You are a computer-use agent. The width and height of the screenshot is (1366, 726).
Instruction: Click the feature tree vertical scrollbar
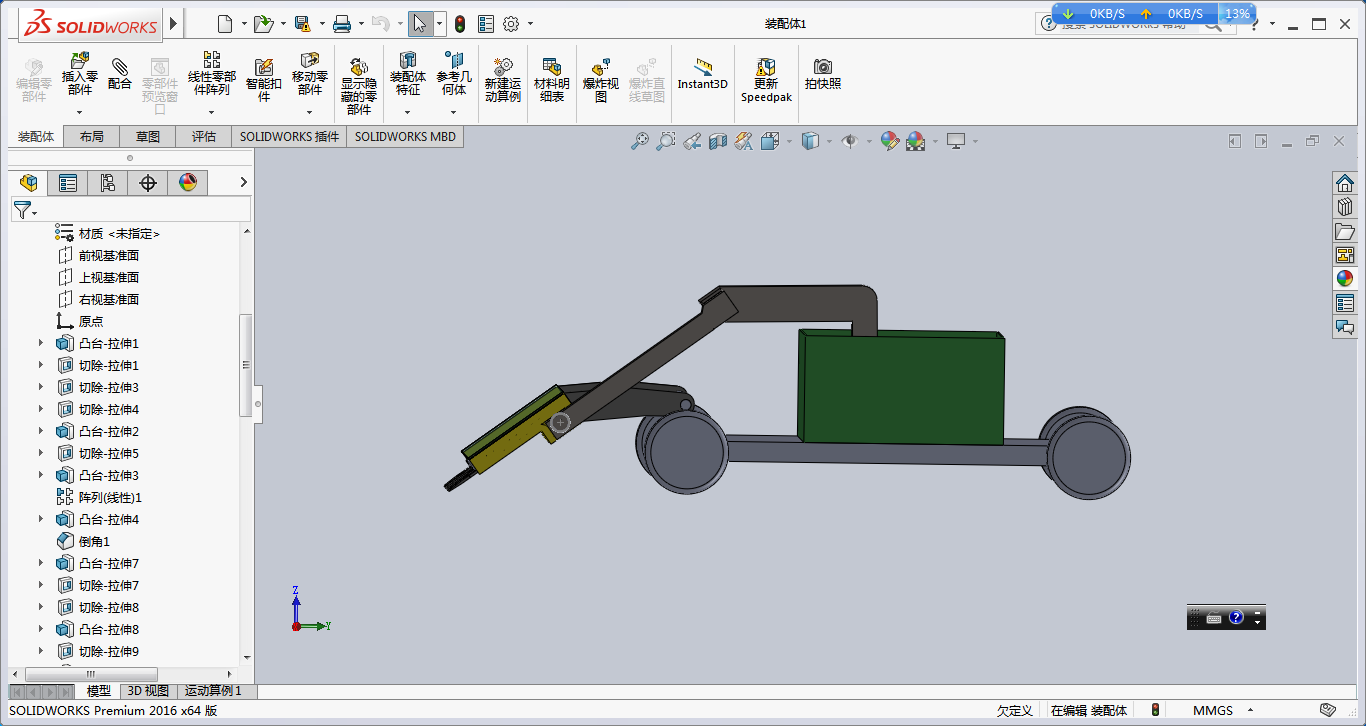246,365
